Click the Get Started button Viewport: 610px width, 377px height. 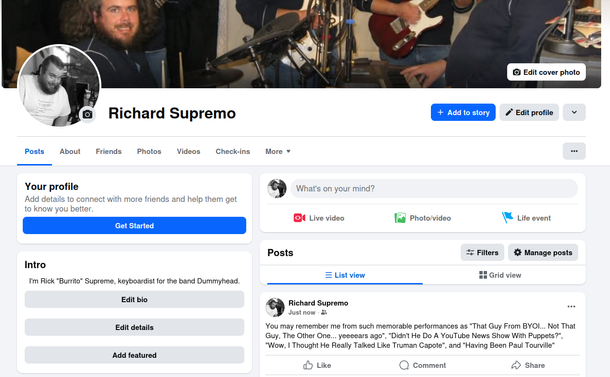[134, 226]
